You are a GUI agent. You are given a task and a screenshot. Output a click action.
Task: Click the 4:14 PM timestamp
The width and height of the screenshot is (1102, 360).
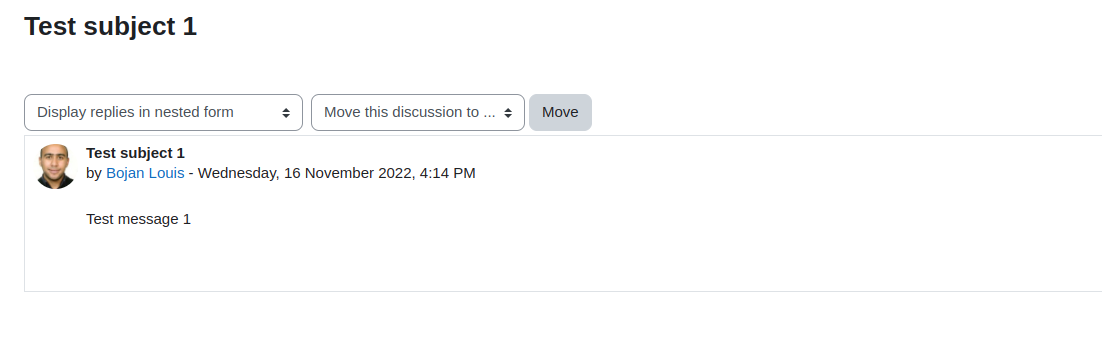(x=448, y=173)
